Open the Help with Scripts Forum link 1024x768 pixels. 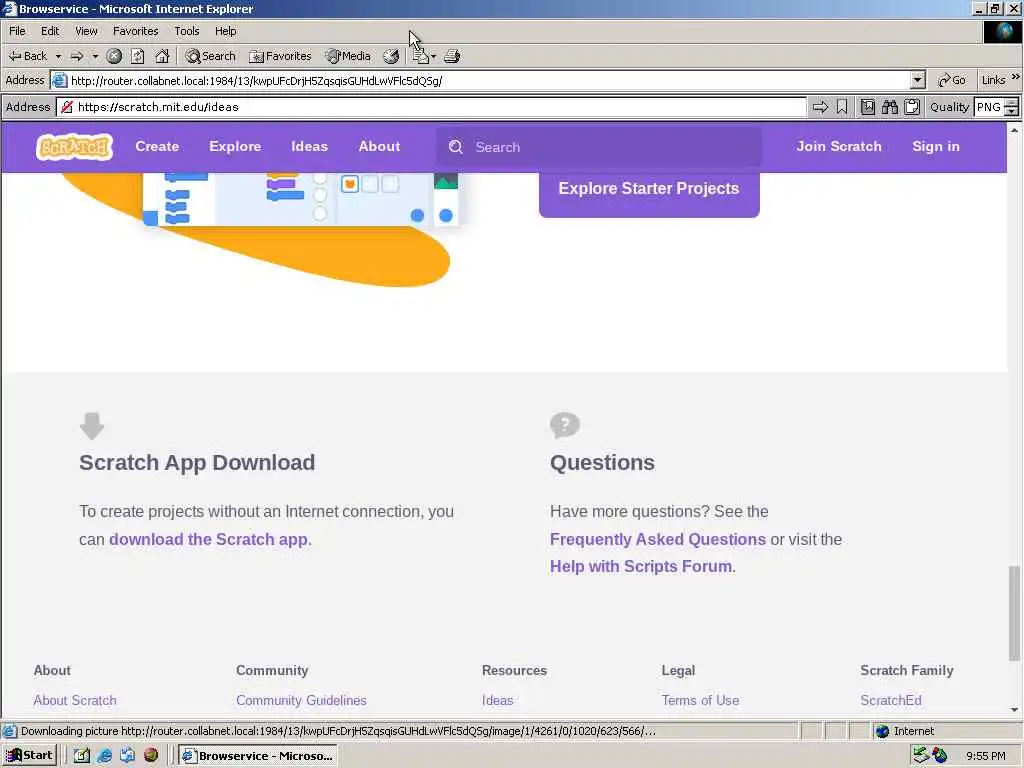641,566
